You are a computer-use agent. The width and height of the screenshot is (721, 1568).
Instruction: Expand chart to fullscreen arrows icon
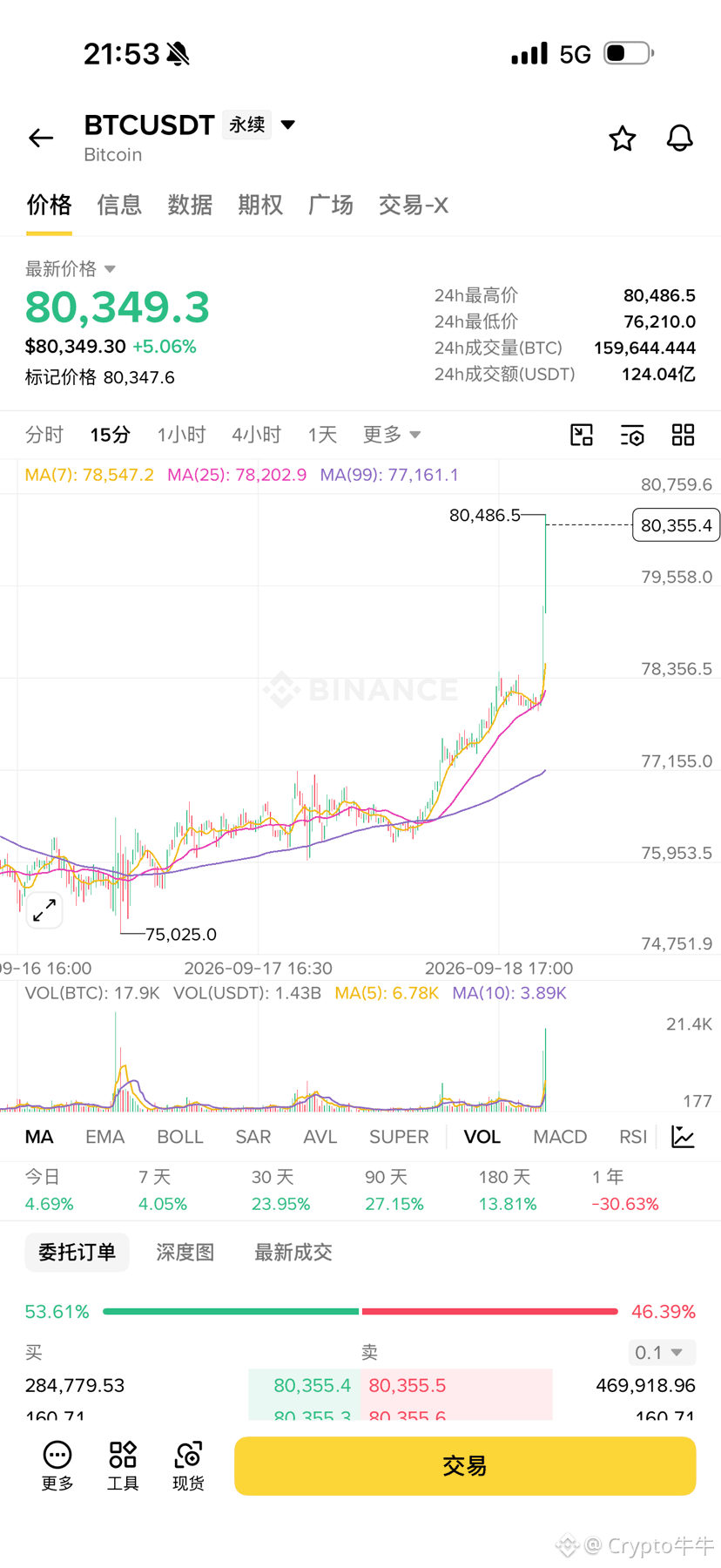click(x=44, y=910)
